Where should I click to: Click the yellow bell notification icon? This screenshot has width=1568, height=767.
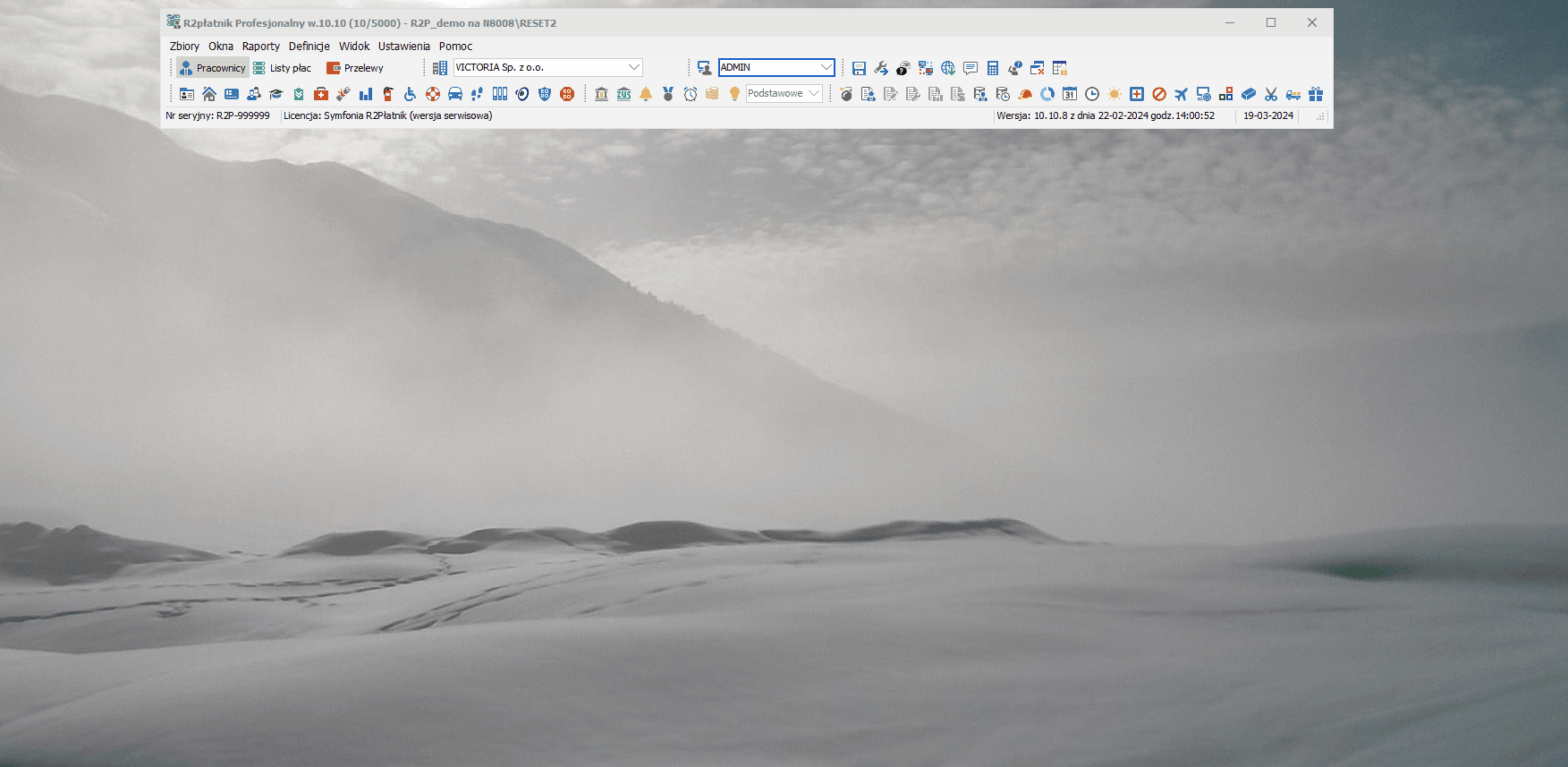click(646, 94)
